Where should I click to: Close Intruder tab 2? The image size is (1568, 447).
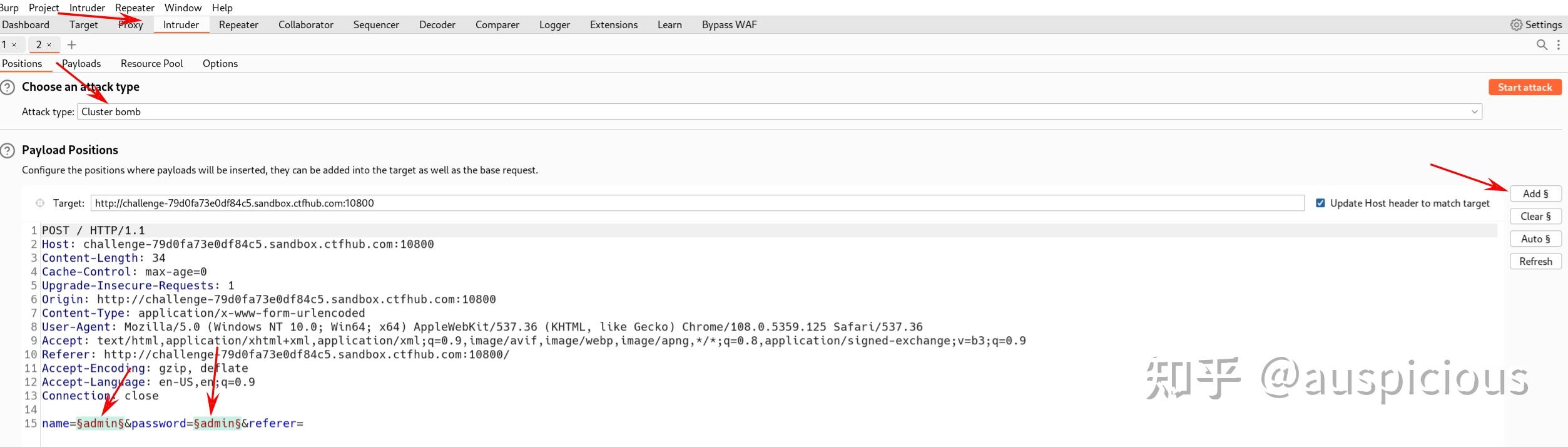pyautogui.click(x=49, y=45)
